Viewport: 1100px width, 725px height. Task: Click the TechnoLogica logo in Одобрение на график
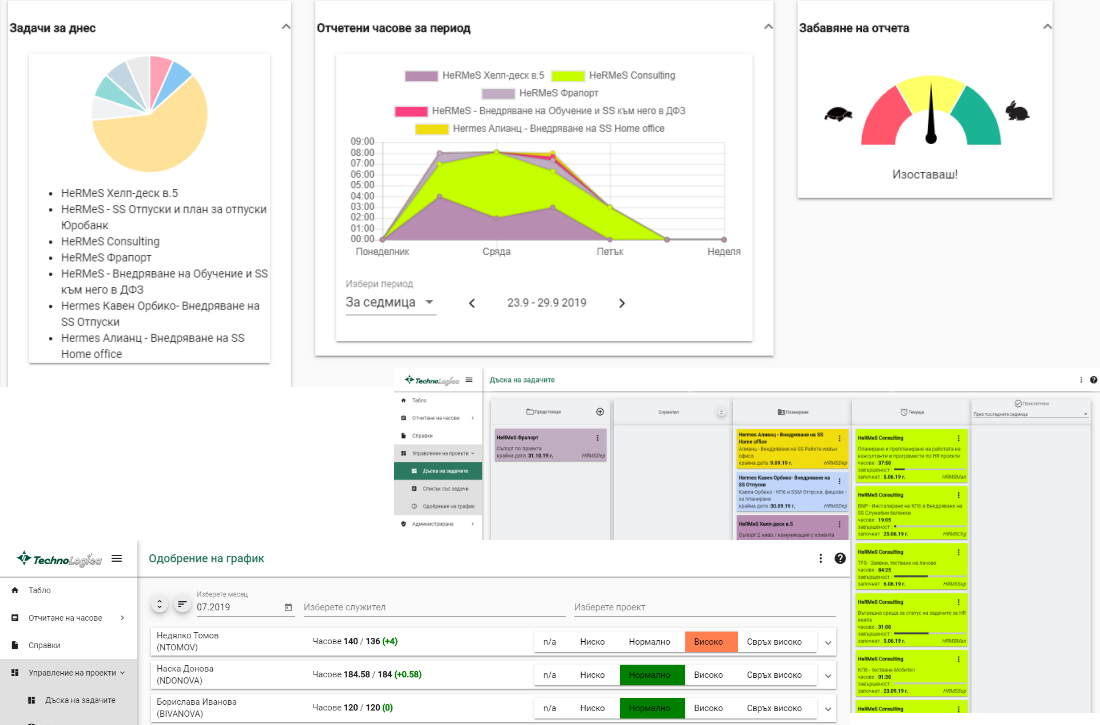[60, 559]
